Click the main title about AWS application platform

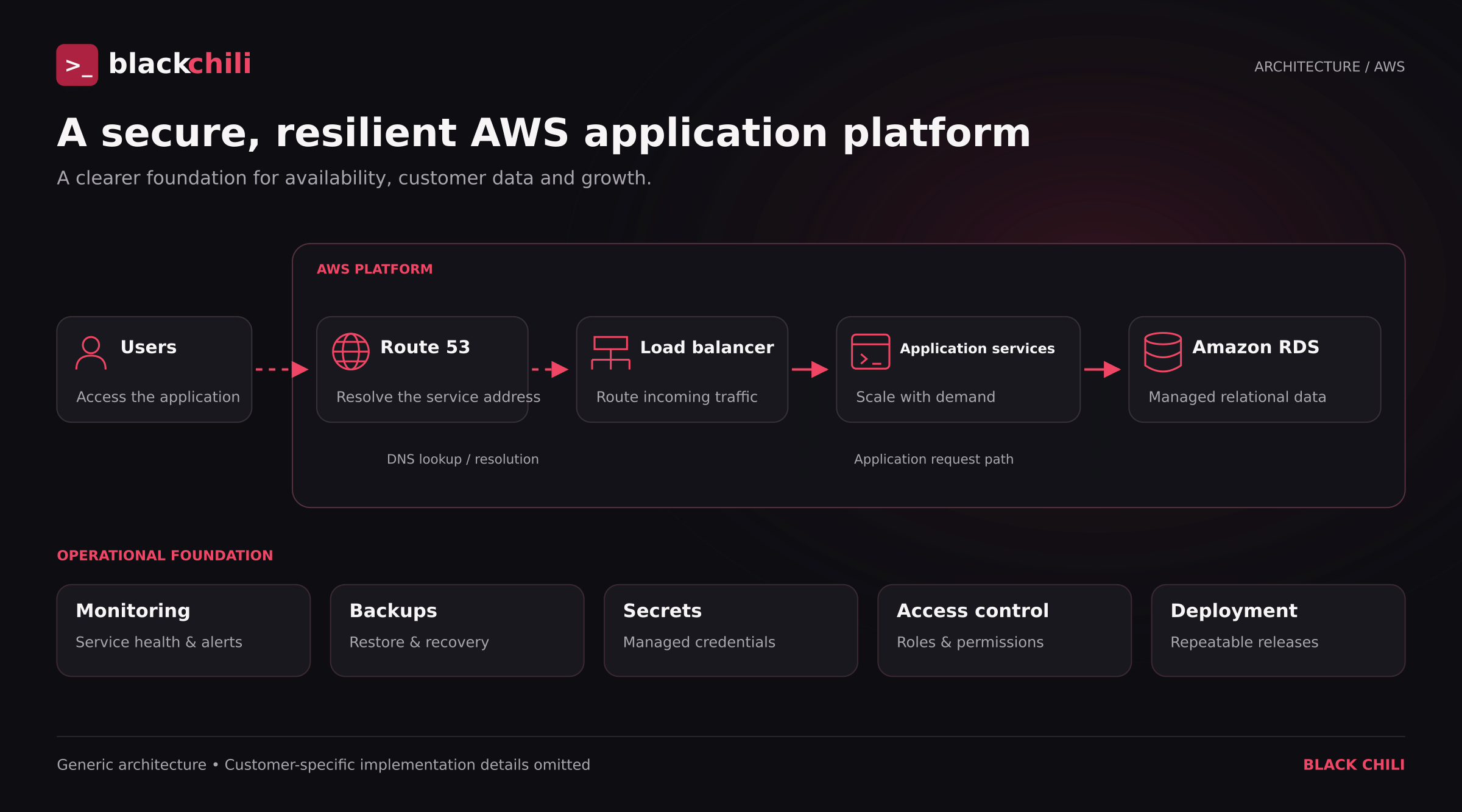(x=544, y=133)
